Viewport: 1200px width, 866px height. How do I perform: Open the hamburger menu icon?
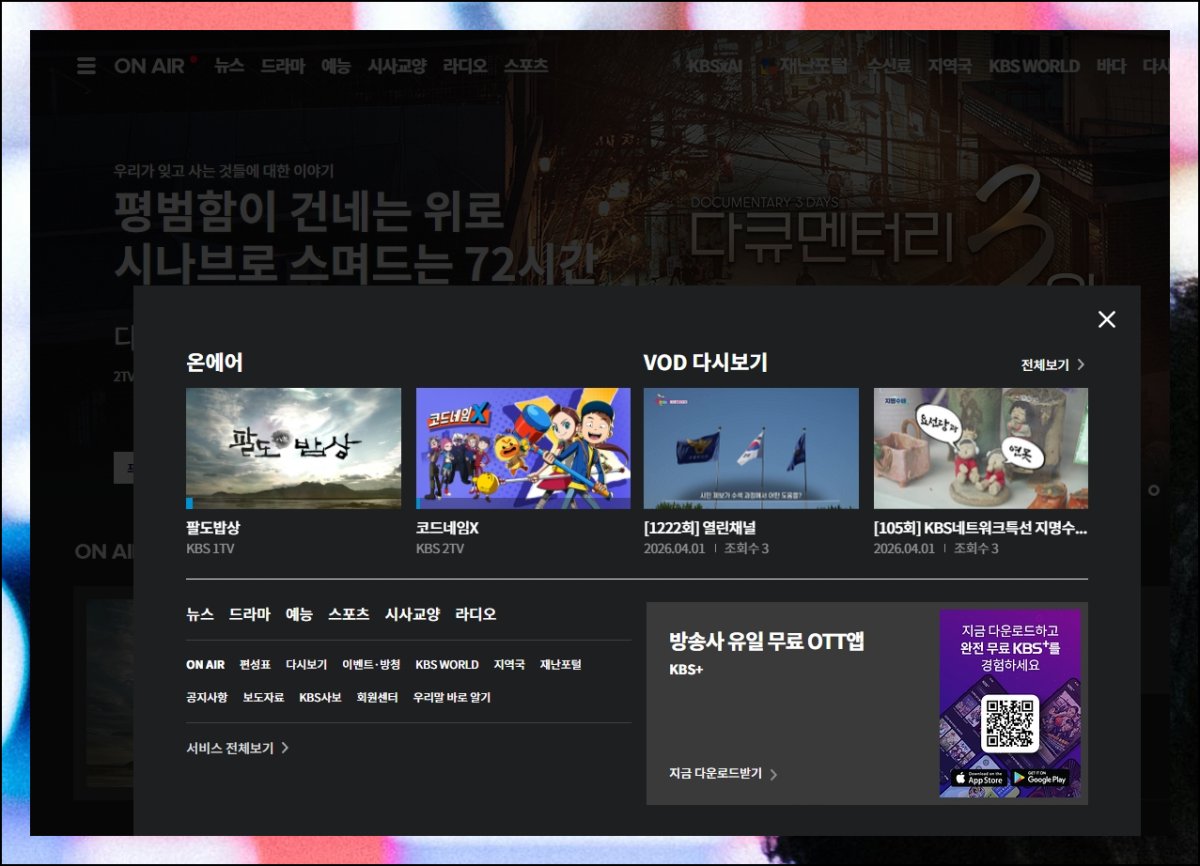coord(86,66)
